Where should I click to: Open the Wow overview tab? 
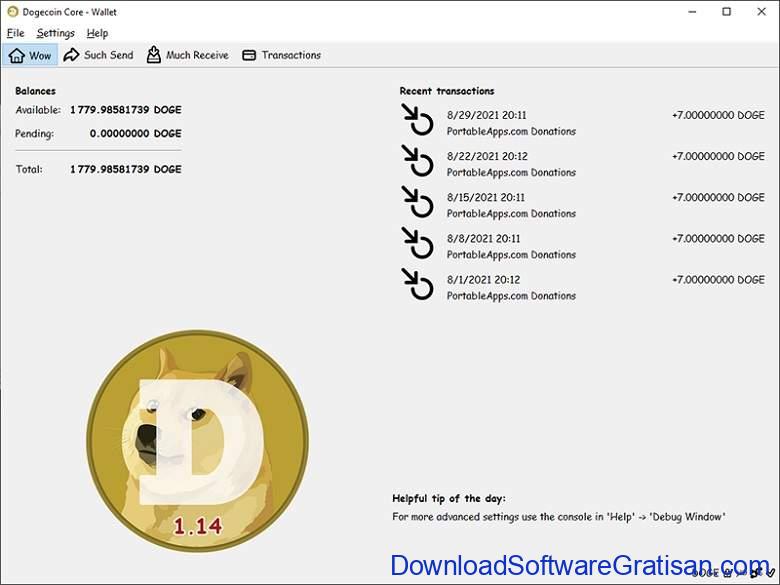pos(30,55)
